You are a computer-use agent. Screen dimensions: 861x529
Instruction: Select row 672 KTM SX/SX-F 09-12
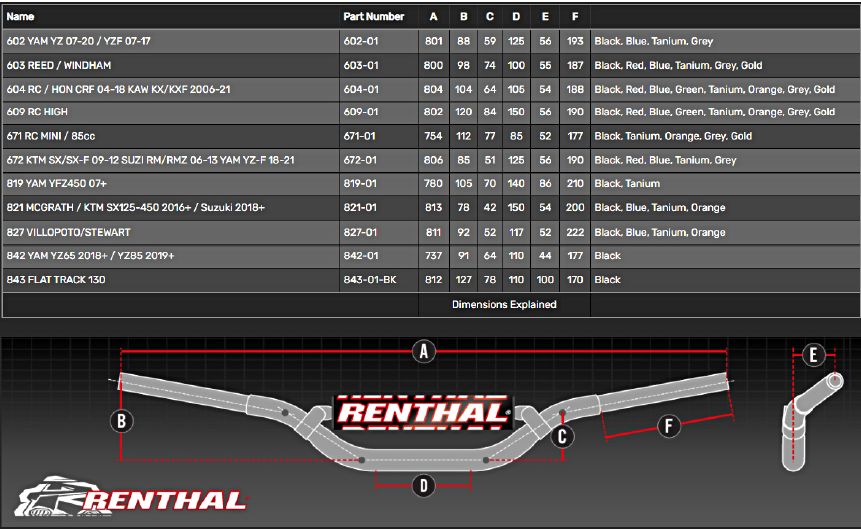431,160
